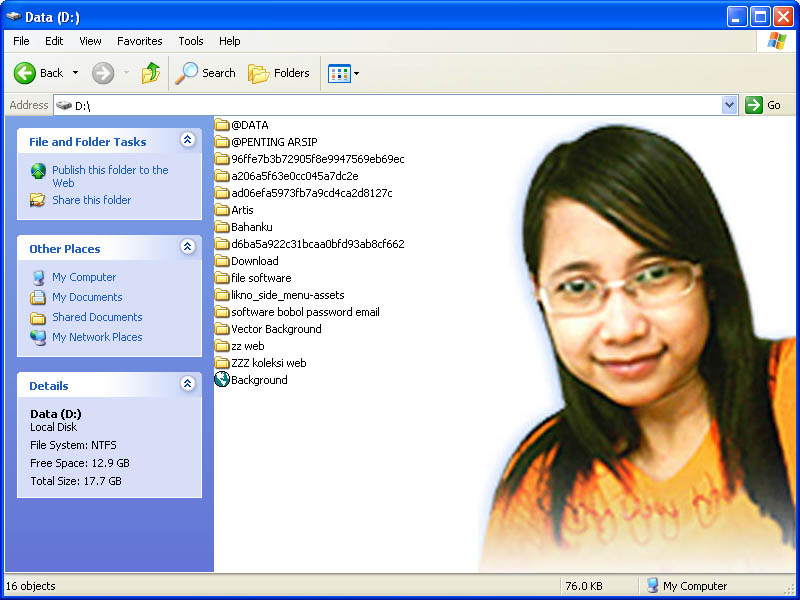Collapse the Details panel

188,383
